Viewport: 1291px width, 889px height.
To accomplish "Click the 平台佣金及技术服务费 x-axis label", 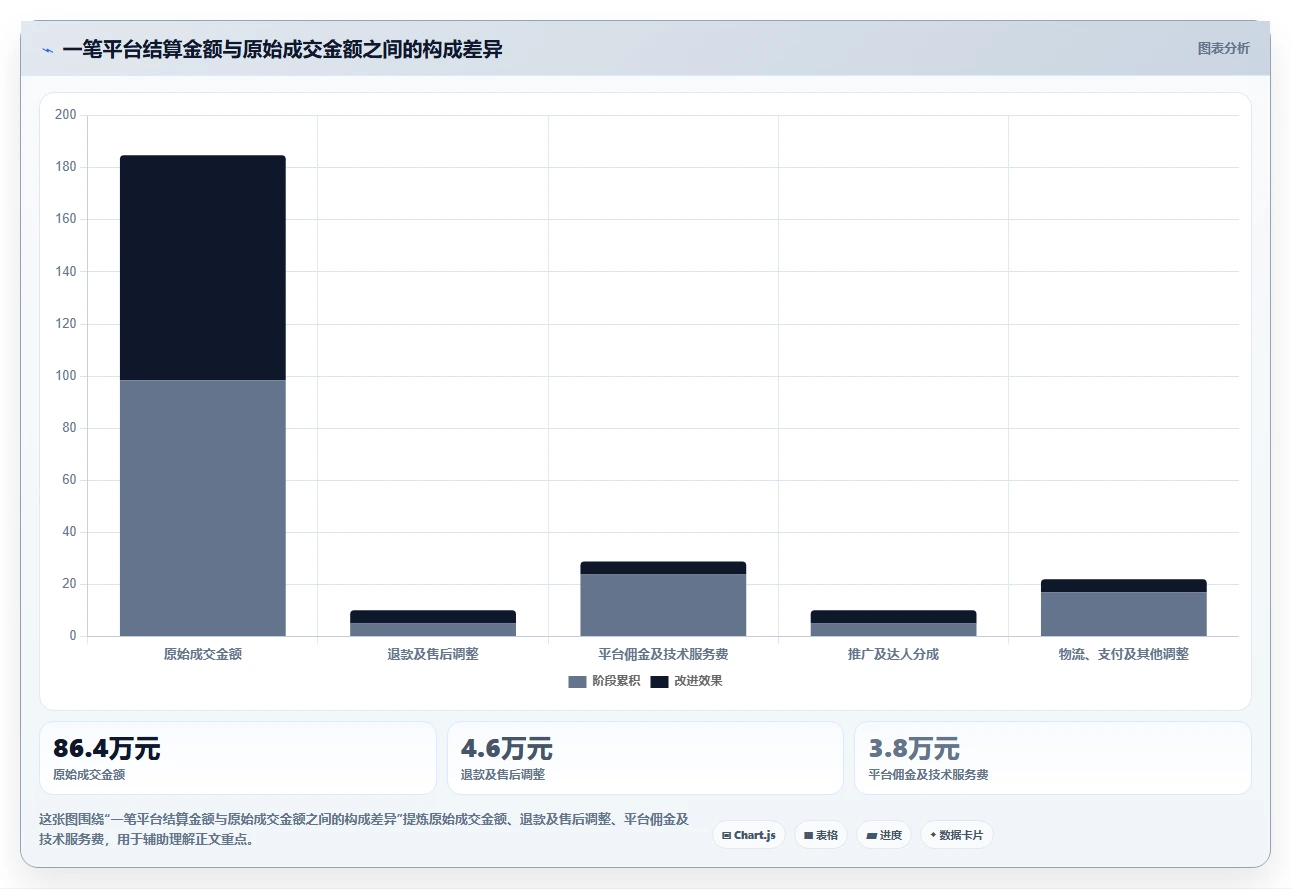I will tap(663, 654).
